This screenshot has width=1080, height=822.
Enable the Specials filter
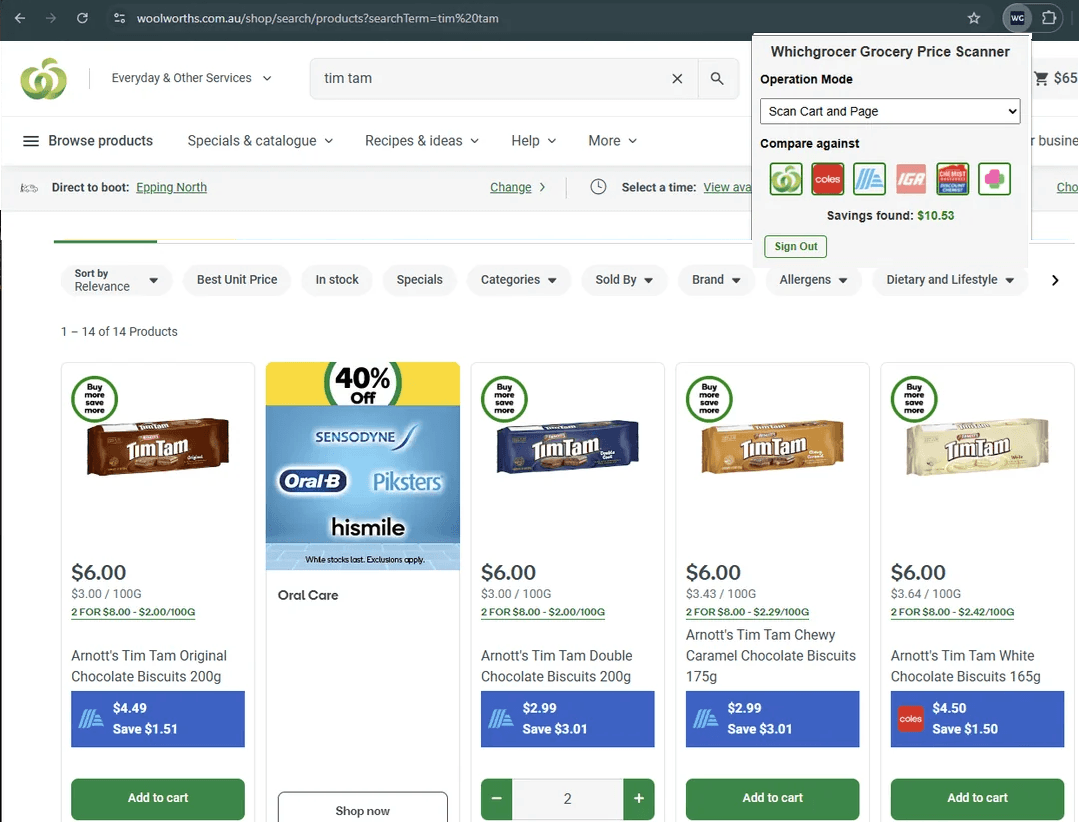419,280
